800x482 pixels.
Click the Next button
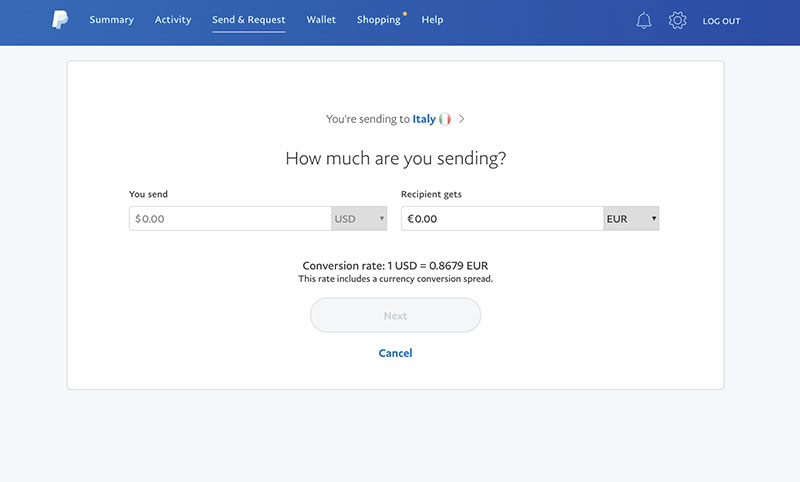(x=395, y=315)
